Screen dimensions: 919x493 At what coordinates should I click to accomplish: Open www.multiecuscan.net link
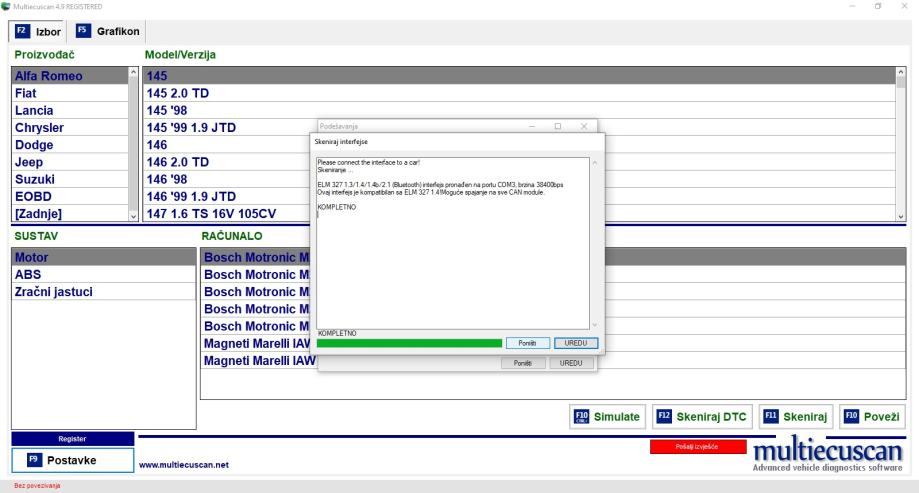click(183, 465)
